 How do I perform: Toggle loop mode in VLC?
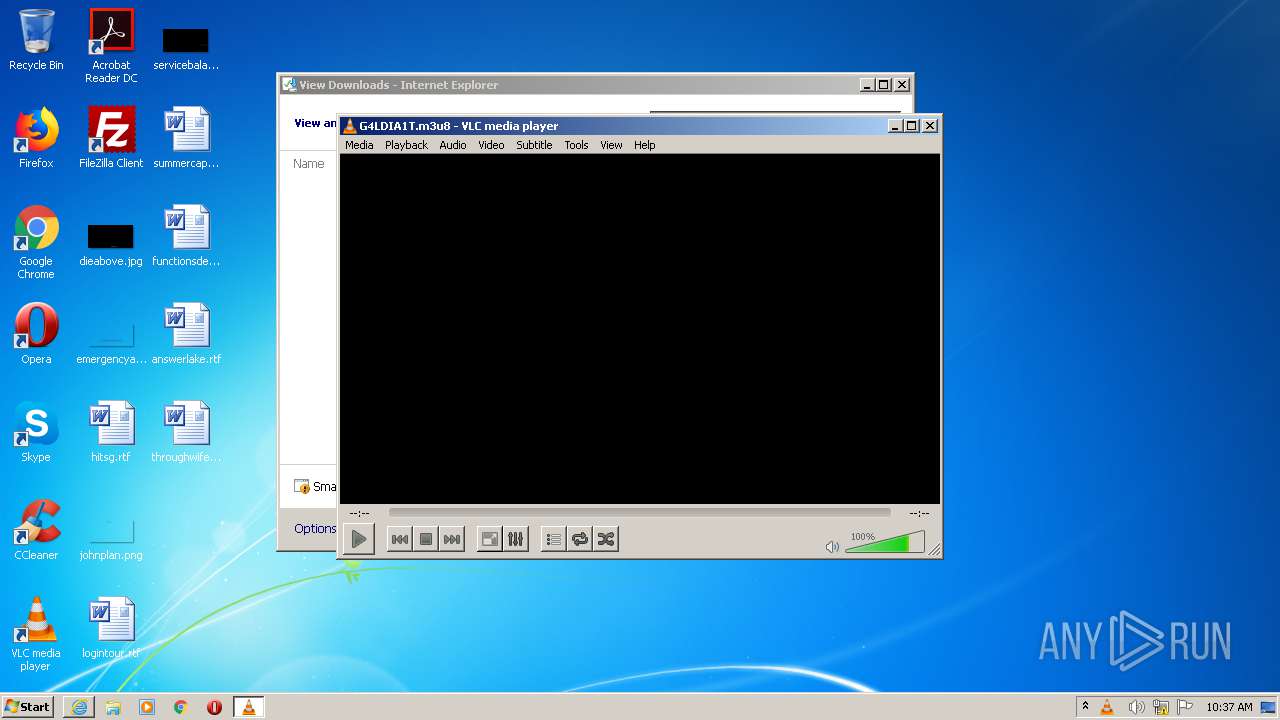[x=580, y=539]
